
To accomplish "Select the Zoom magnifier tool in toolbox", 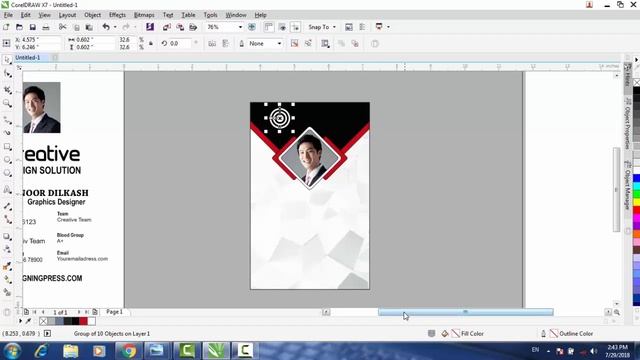I will point(7,103).
